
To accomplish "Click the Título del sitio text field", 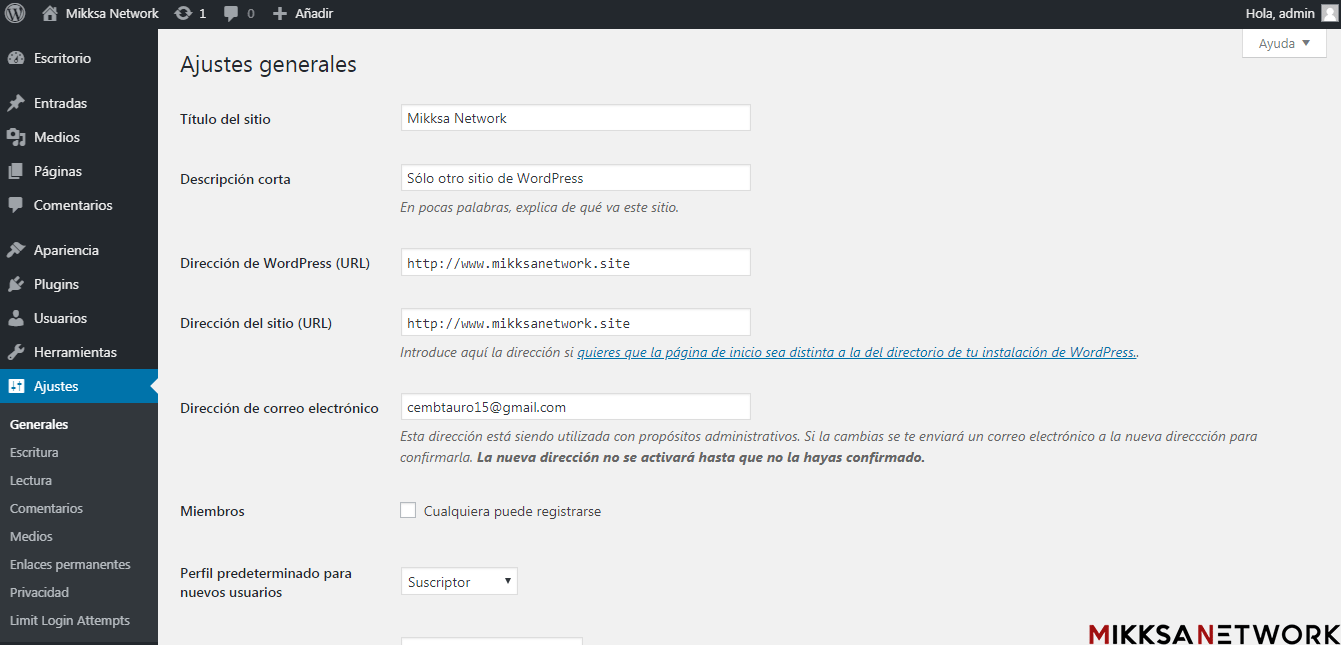I will coord(575,118).
